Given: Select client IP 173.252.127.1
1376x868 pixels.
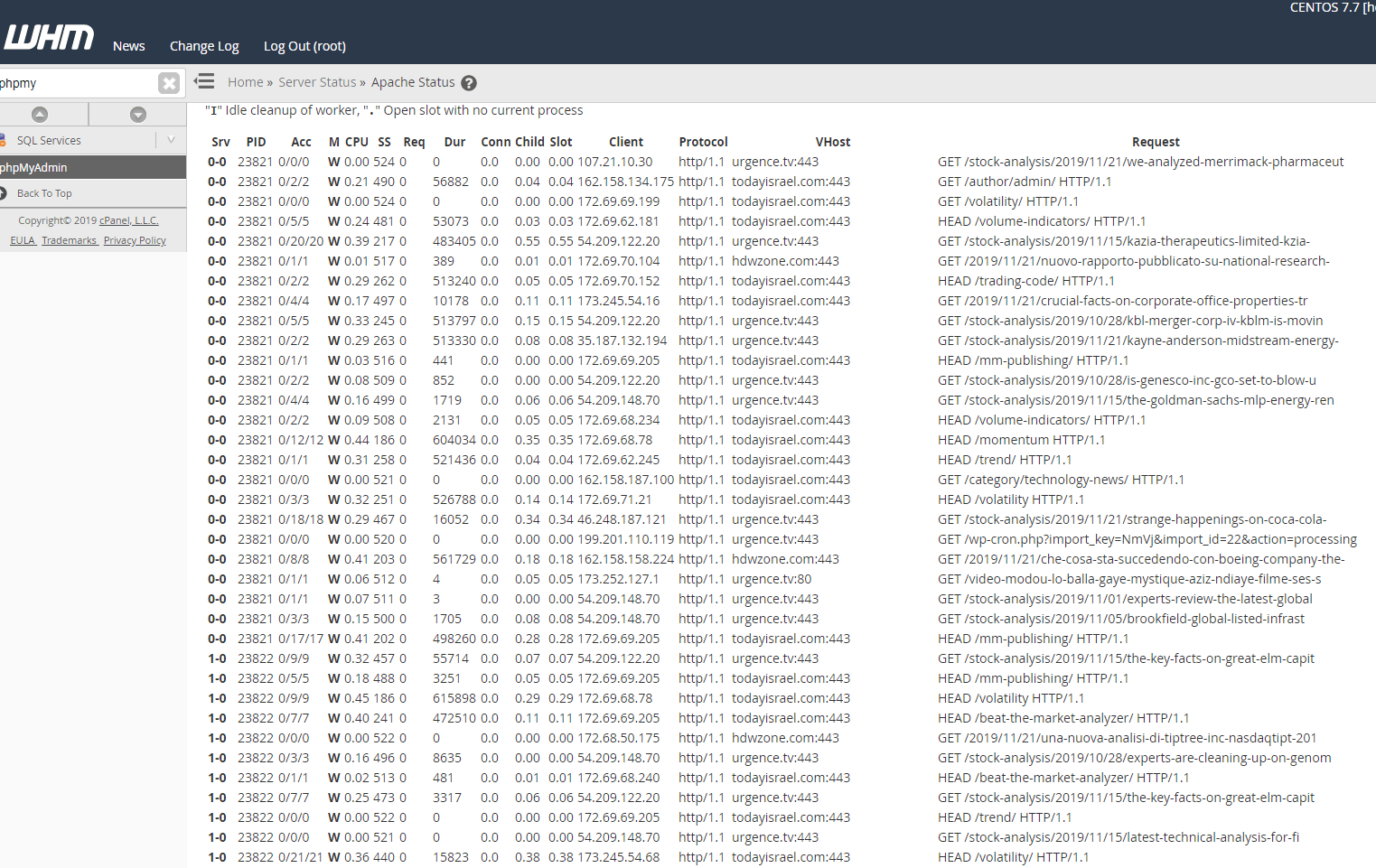Looking at the screenshot, I should tap(618, 579).
